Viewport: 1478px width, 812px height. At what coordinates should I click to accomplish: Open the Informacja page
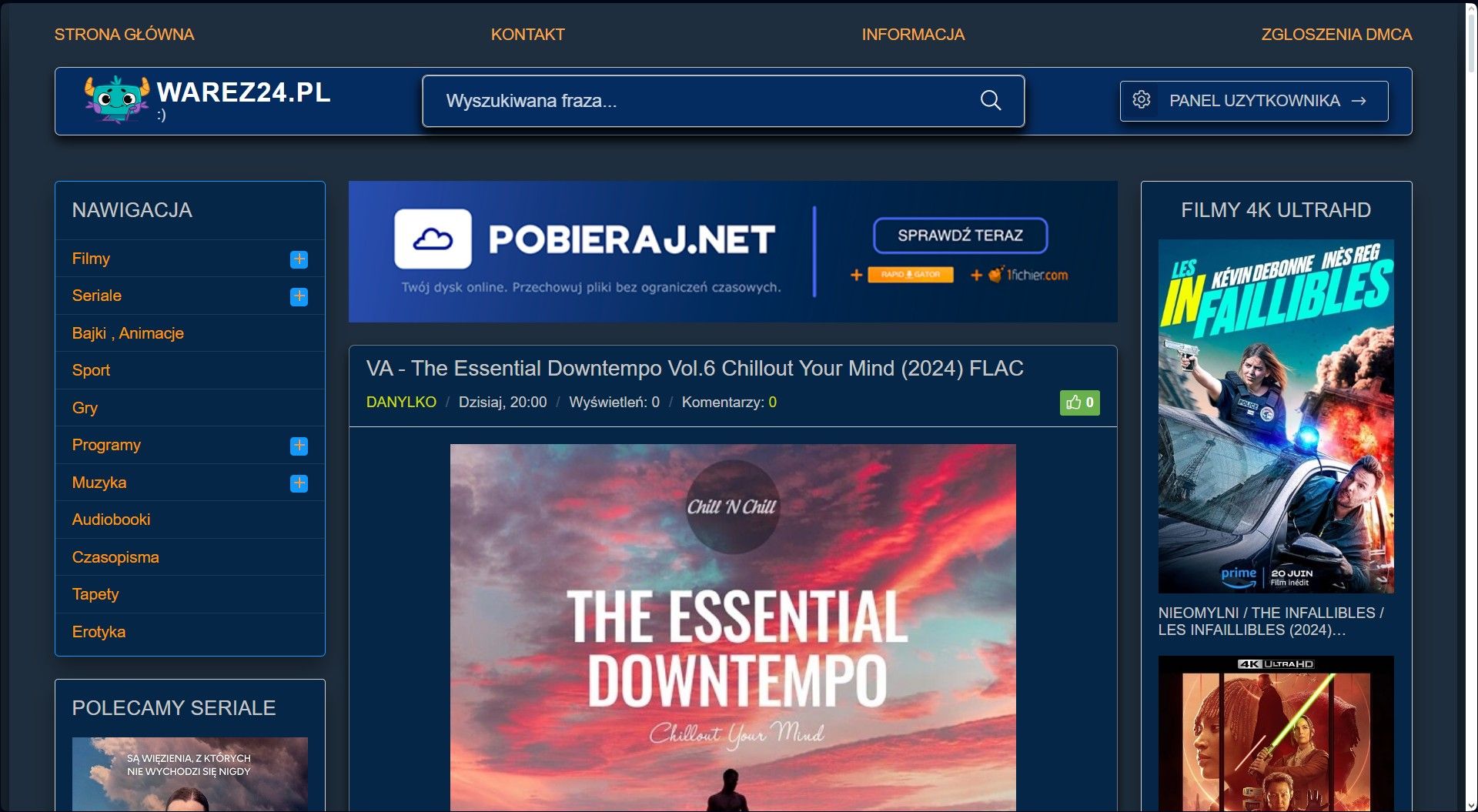(x=913, y=35)
